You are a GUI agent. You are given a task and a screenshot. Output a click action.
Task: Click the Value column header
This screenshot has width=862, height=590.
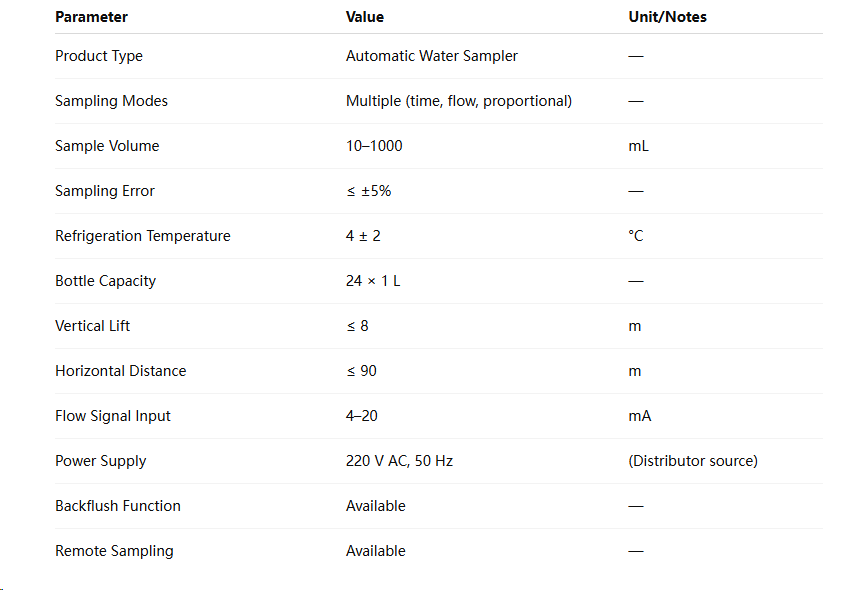[364, 17]
